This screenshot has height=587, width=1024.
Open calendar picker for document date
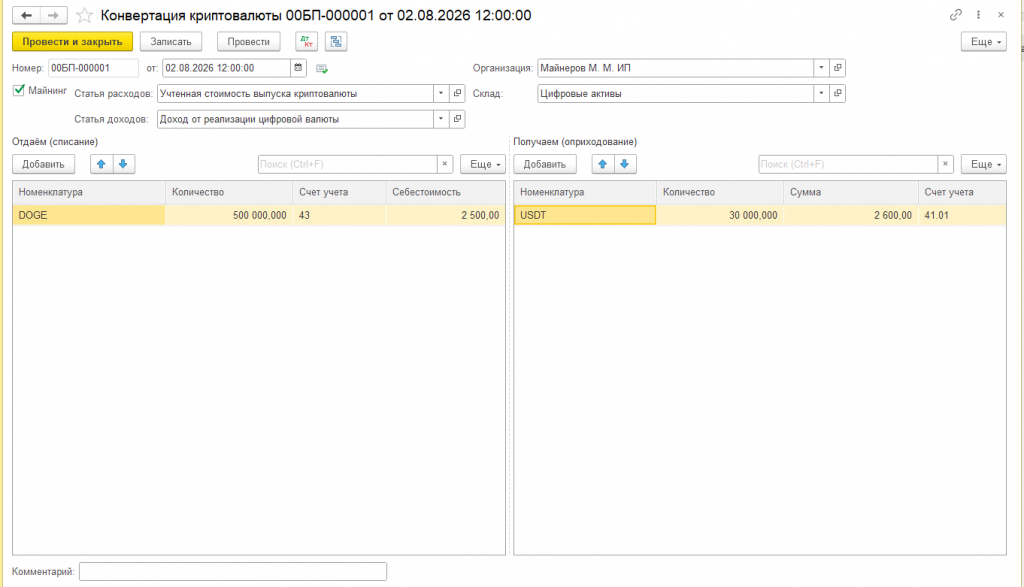click(x=298, y=68)
